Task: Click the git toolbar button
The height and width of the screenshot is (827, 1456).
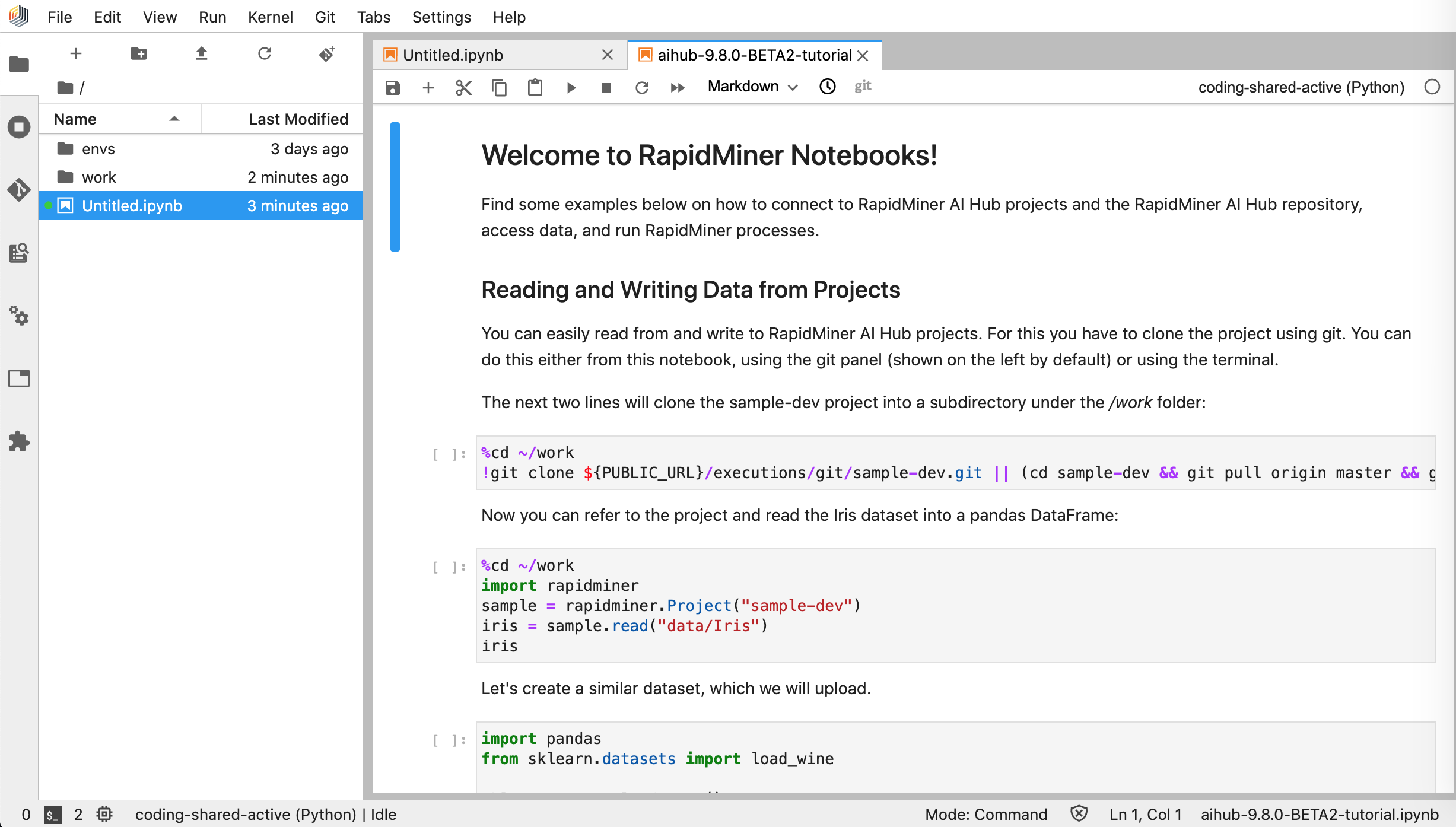Action: click(x=863, y=87)
